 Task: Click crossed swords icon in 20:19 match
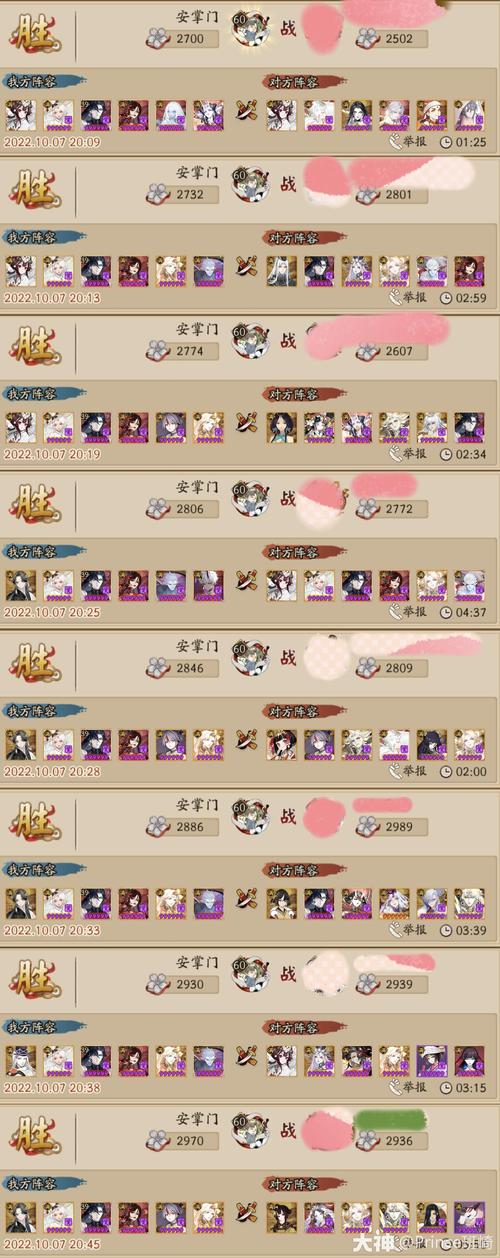click(246, 424)
